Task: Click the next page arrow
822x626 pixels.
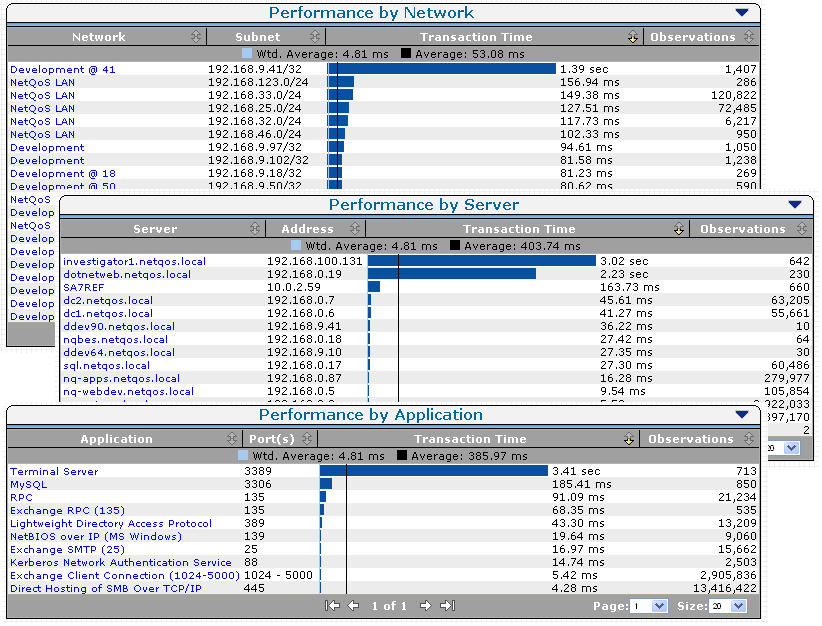Action: click(425, 605)
